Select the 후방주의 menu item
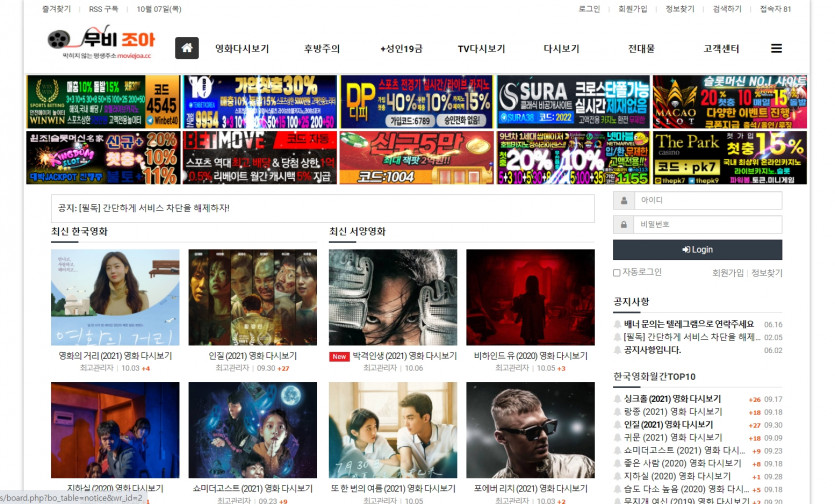The image size is (835, 504). (322, 49)
